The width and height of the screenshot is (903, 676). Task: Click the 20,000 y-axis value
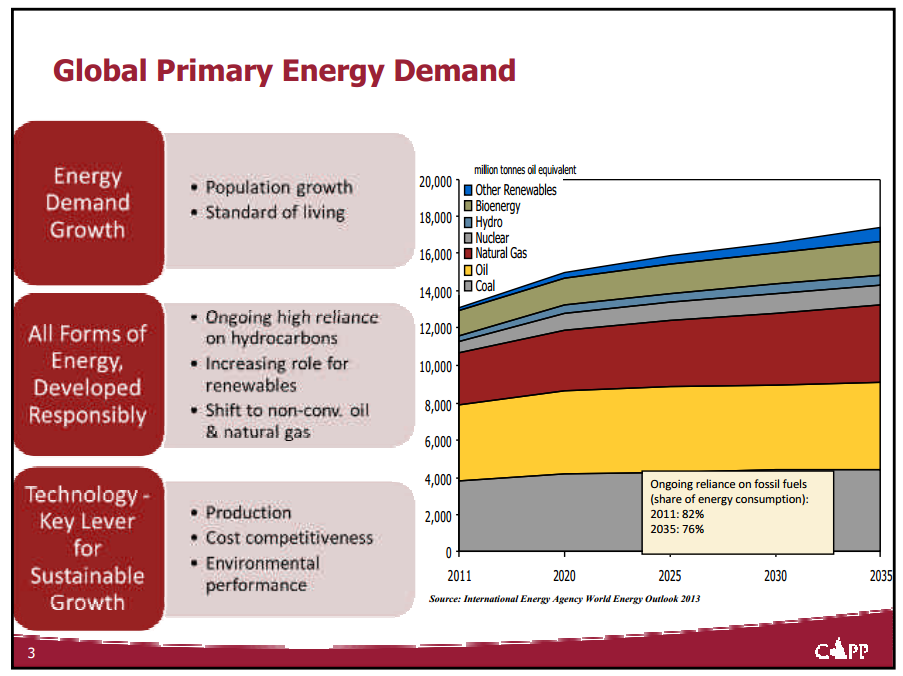tap(435, 182)
